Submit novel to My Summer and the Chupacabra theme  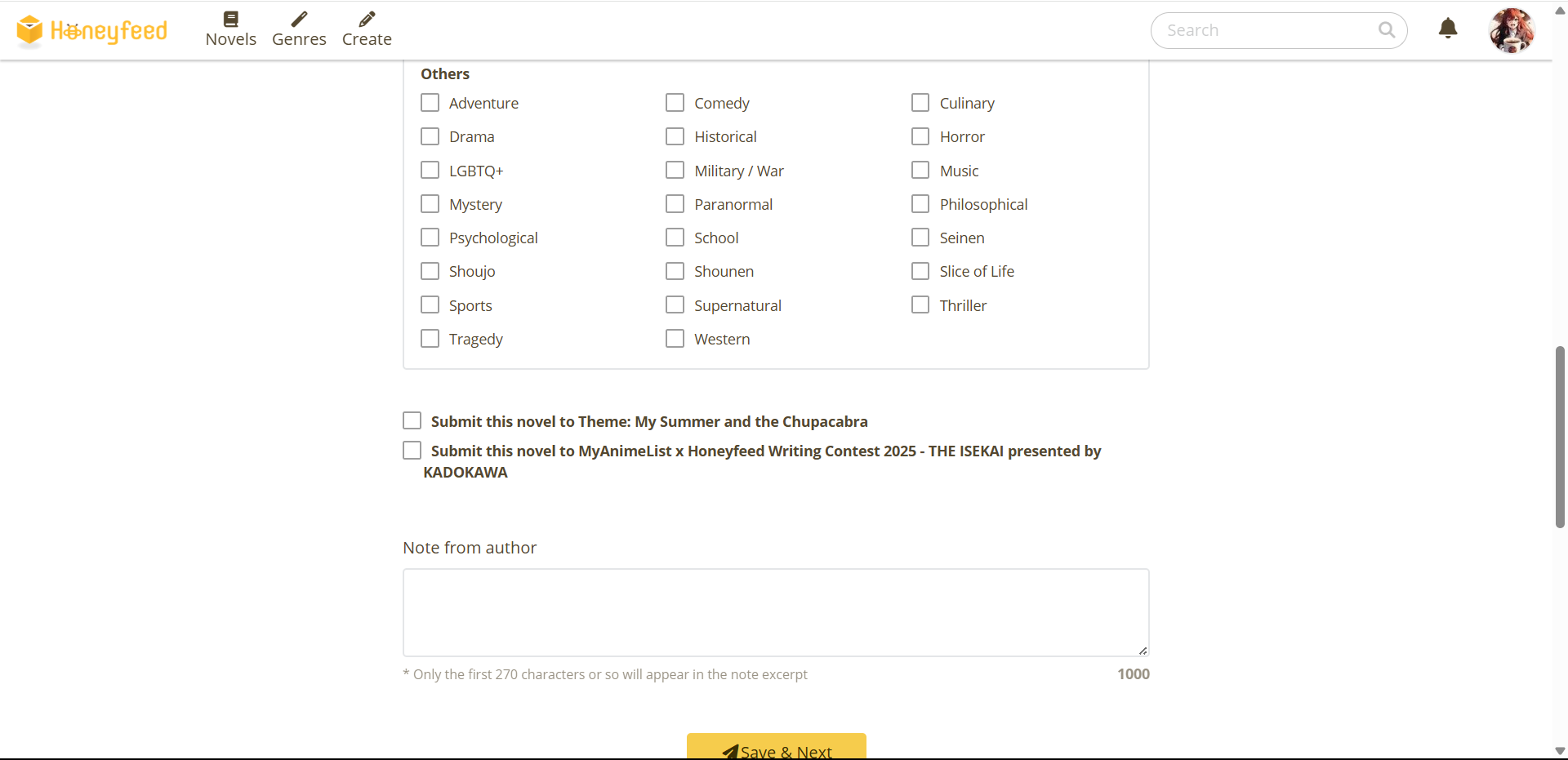pos(412,420)
